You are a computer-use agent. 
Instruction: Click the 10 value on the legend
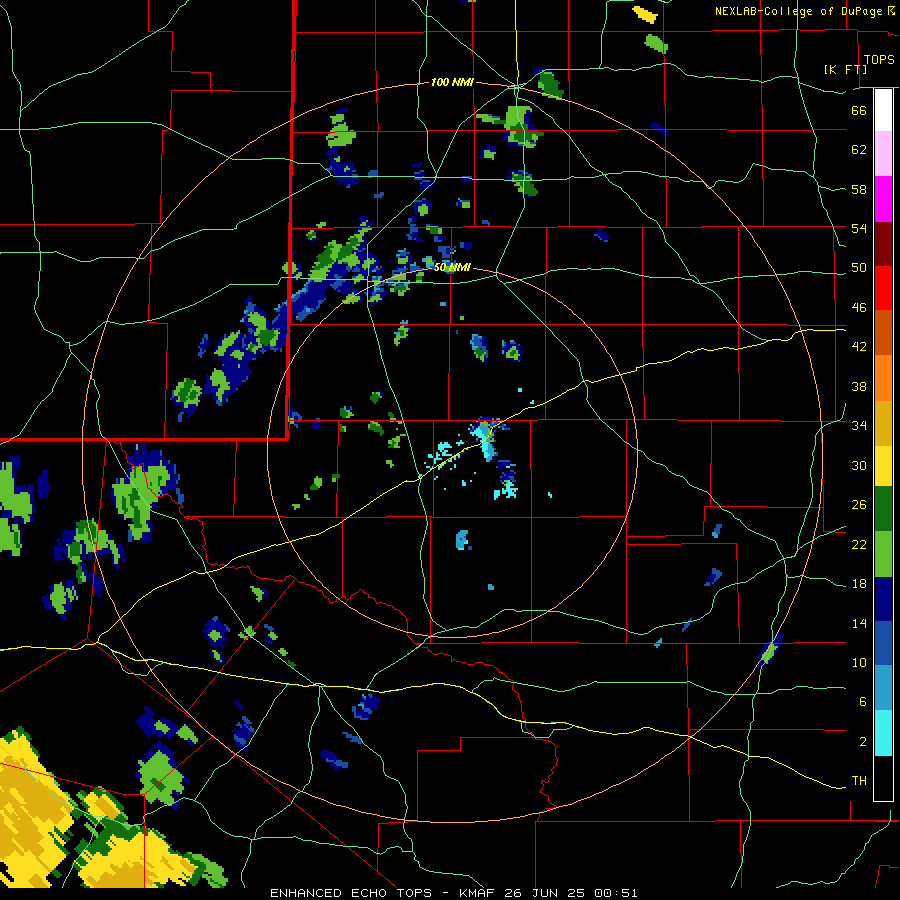click(x=859, y=663)
